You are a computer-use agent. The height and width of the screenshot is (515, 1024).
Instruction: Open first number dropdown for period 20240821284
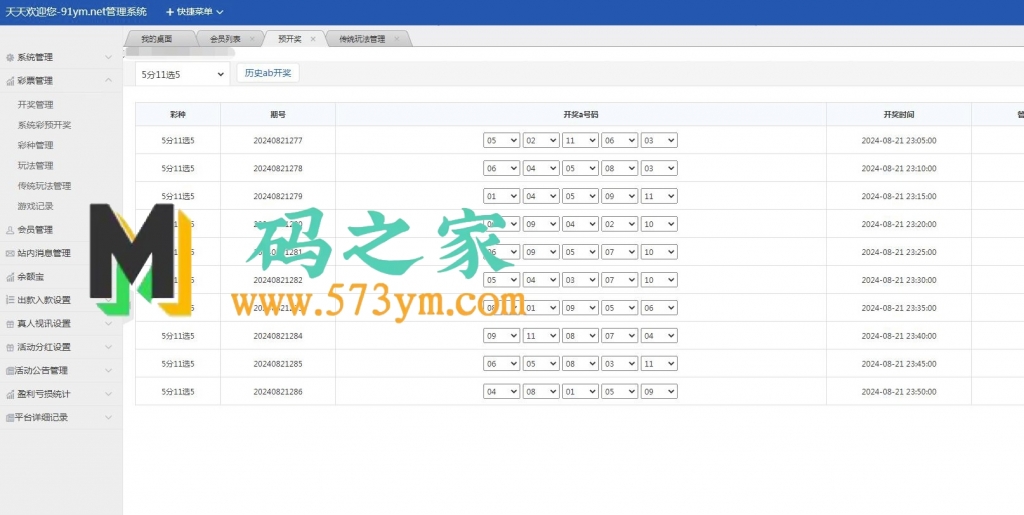[x=502, y=336]
